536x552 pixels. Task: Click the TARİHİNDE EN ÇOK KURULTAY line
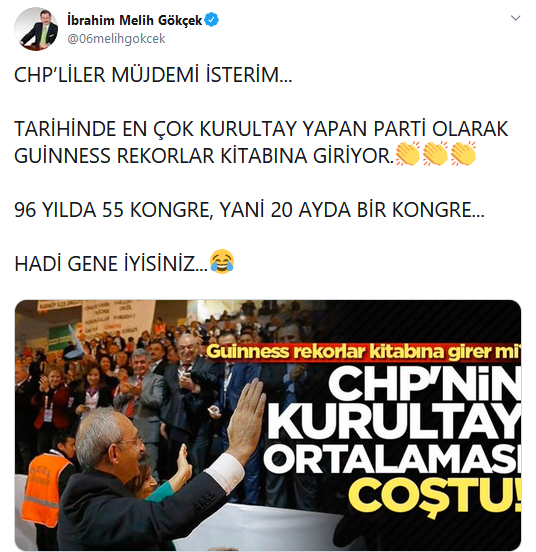pyautogui.click(x=261, y=129)
